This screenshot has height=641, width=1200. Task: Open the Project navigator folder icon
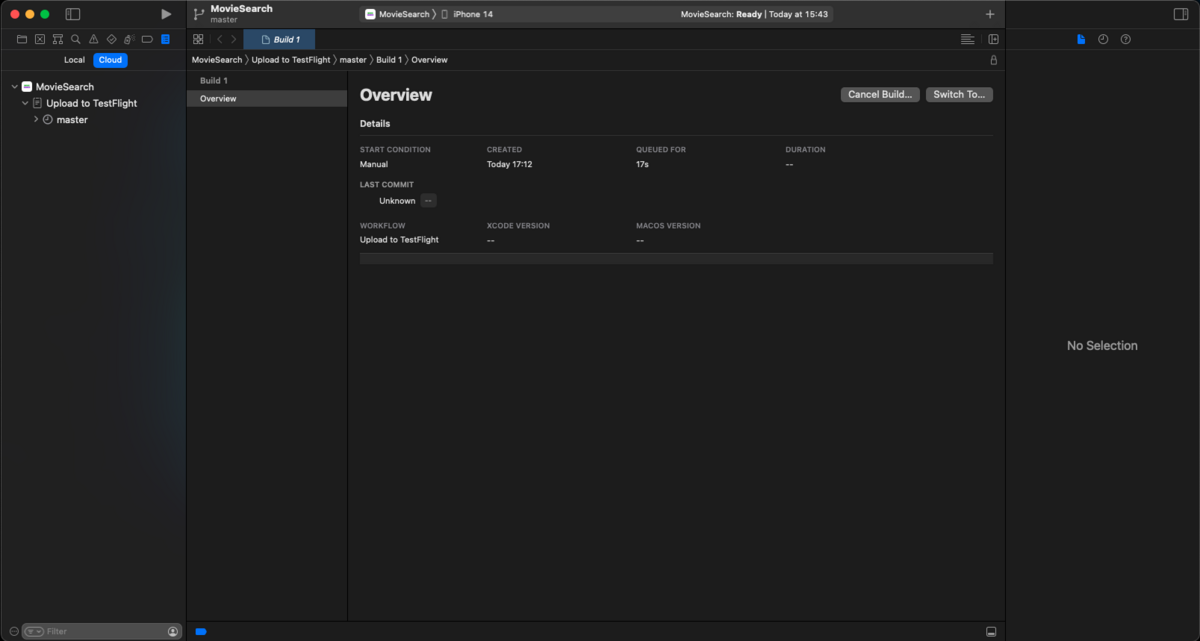point(22,39)
